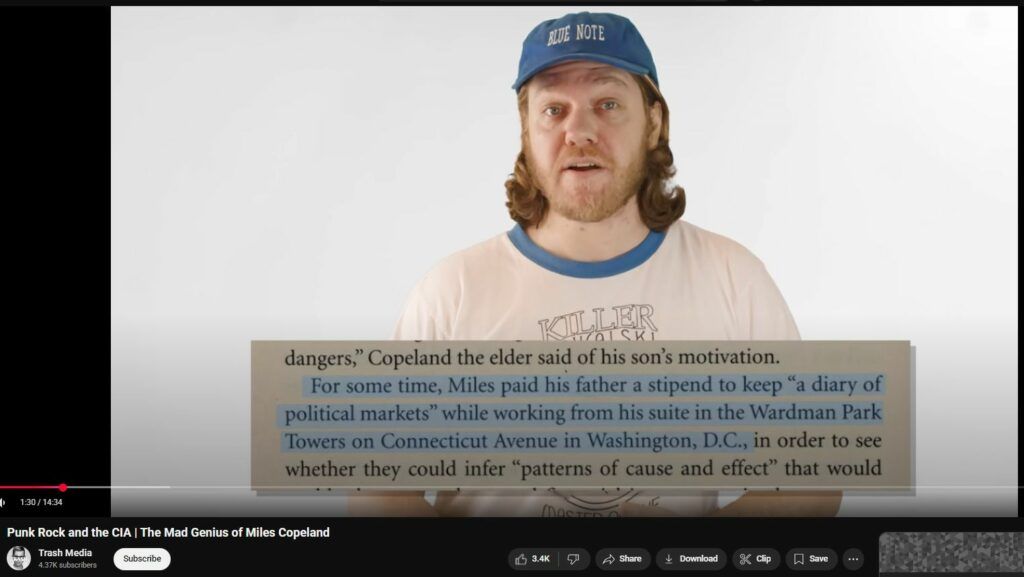Dislike the video with thumbs-down icon
The image size is (1024, 577).
tap(573, 559)
